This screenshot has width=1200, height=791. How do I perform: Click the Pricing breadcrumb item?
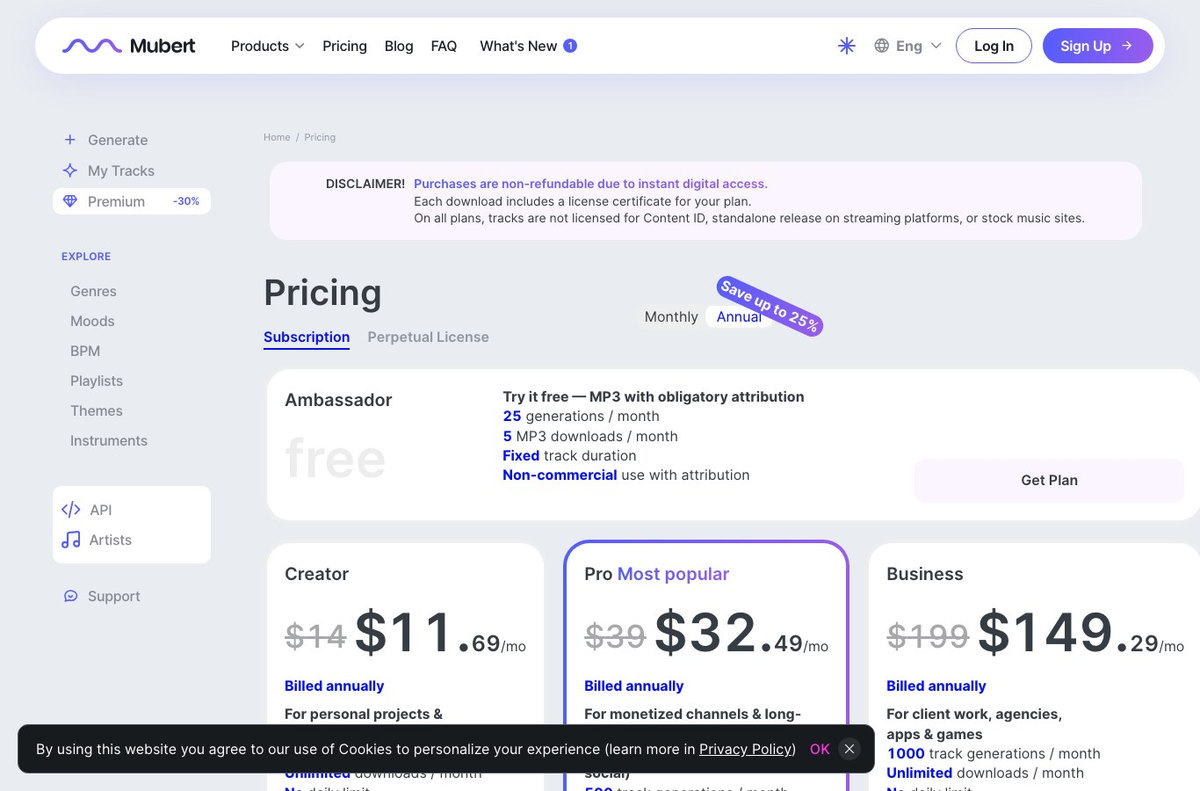320,137
